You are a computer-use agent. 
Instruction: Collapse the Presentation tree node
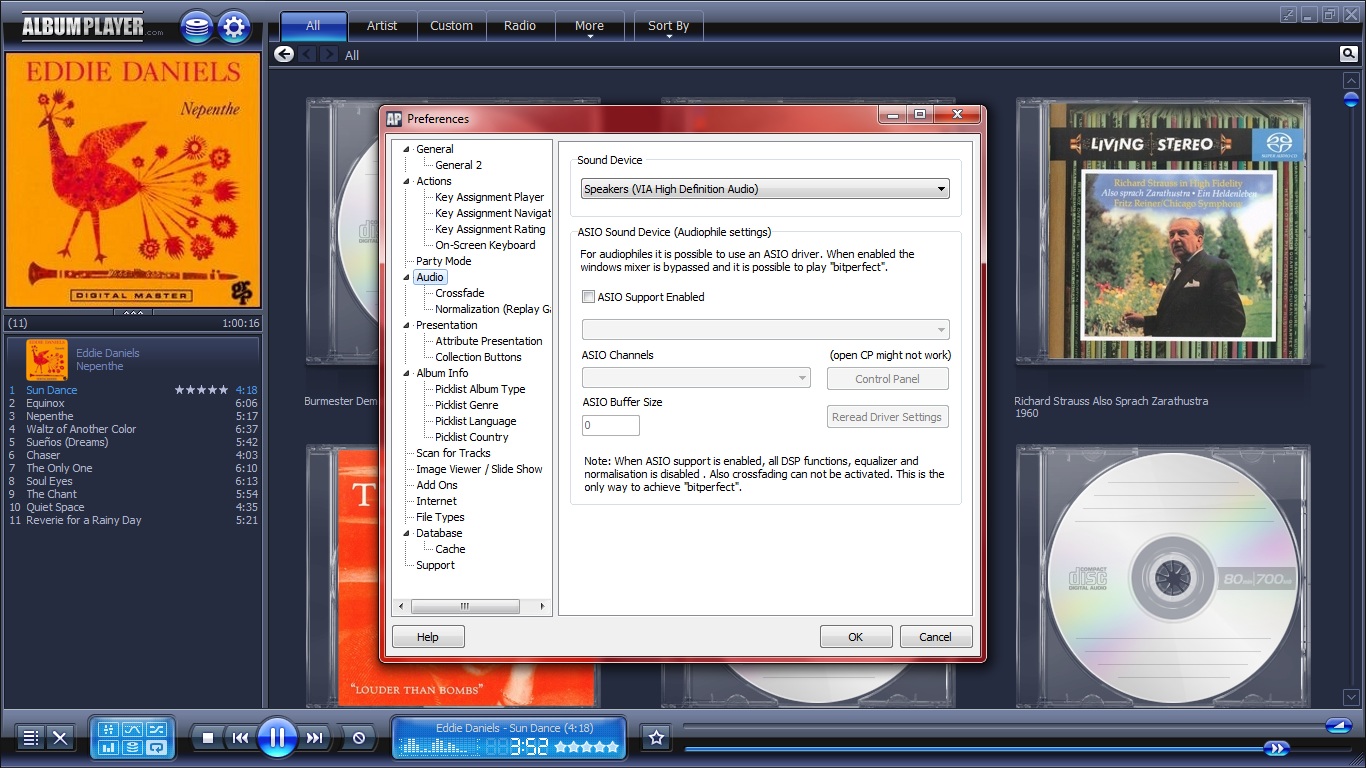point(406,325)
